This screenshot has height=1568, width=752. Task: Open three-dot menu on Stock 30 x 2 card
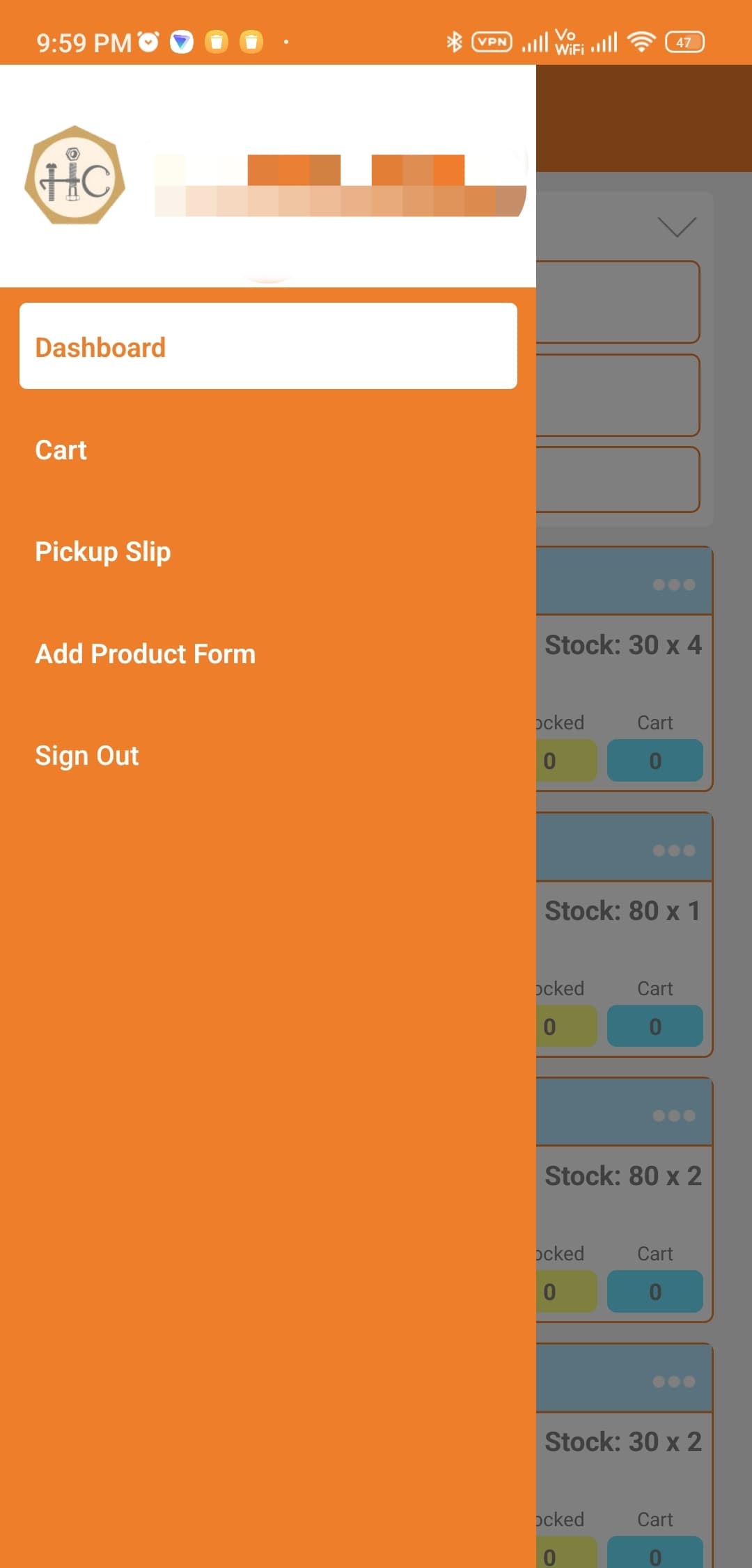pos(673,1381)
